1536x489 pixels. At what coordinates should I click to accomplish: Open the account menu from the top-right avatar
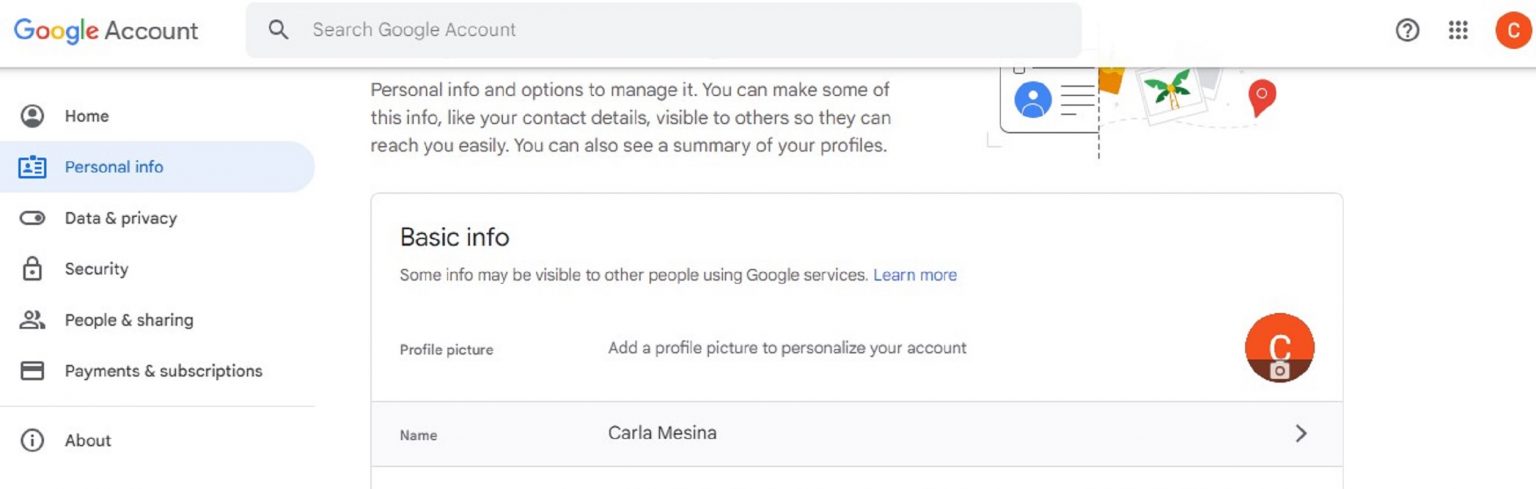point(1513,30)
